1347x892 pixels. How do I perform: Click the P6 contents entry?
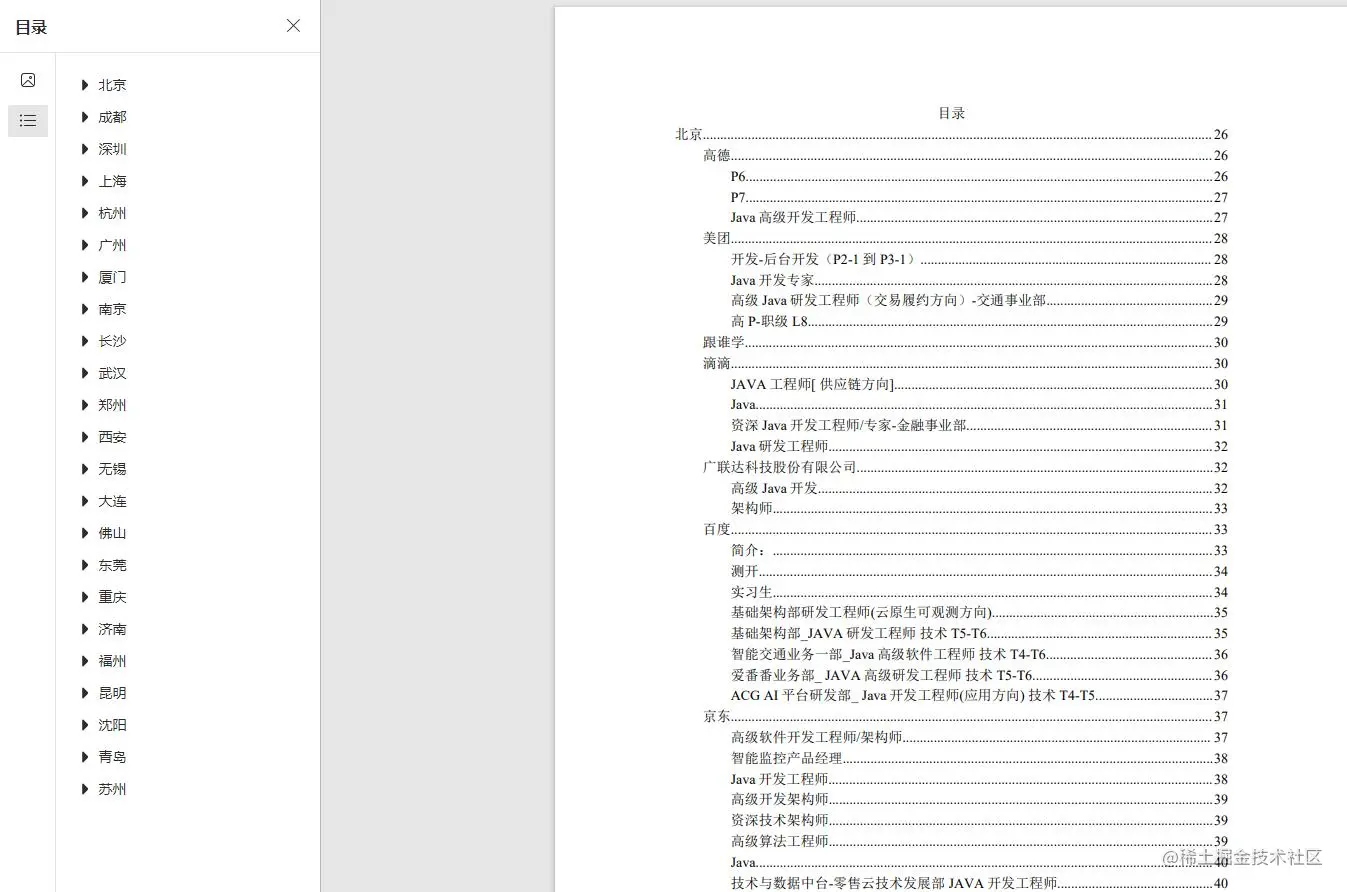[x=980, y=176]
